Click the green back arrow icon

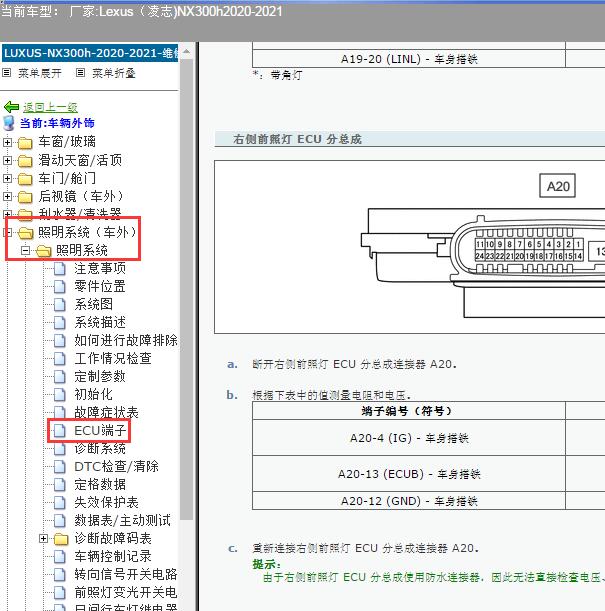(11, 106)
